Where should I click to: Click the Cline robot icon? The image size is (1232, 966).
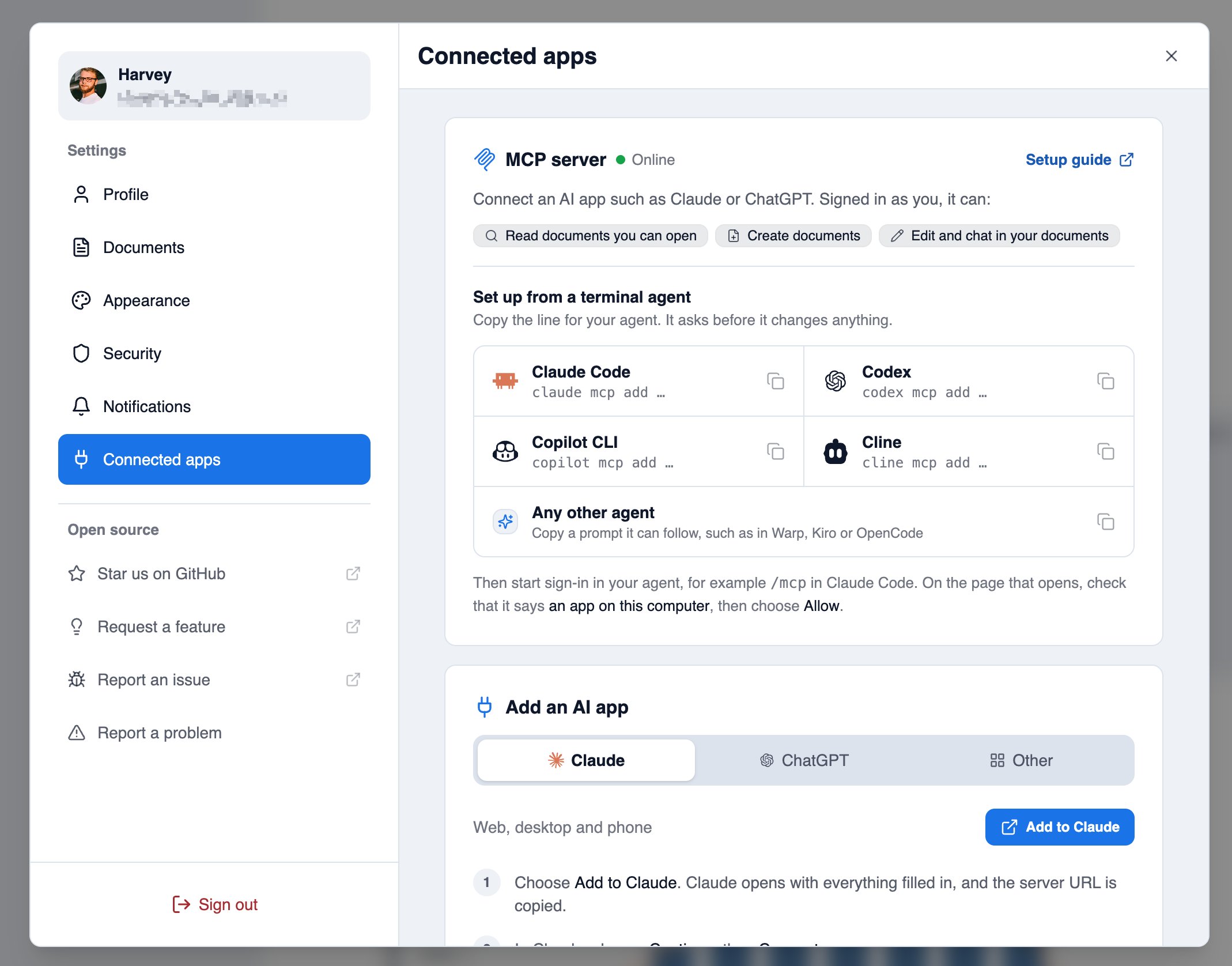[x=835, y=451]
